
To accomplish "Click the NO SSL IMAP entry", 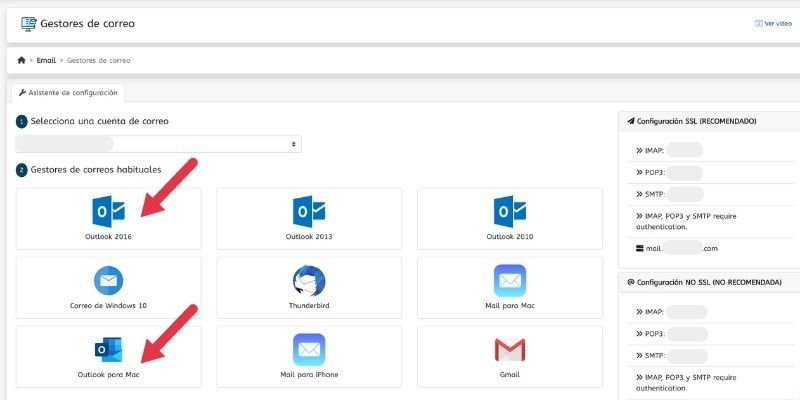I will point(671,312).
